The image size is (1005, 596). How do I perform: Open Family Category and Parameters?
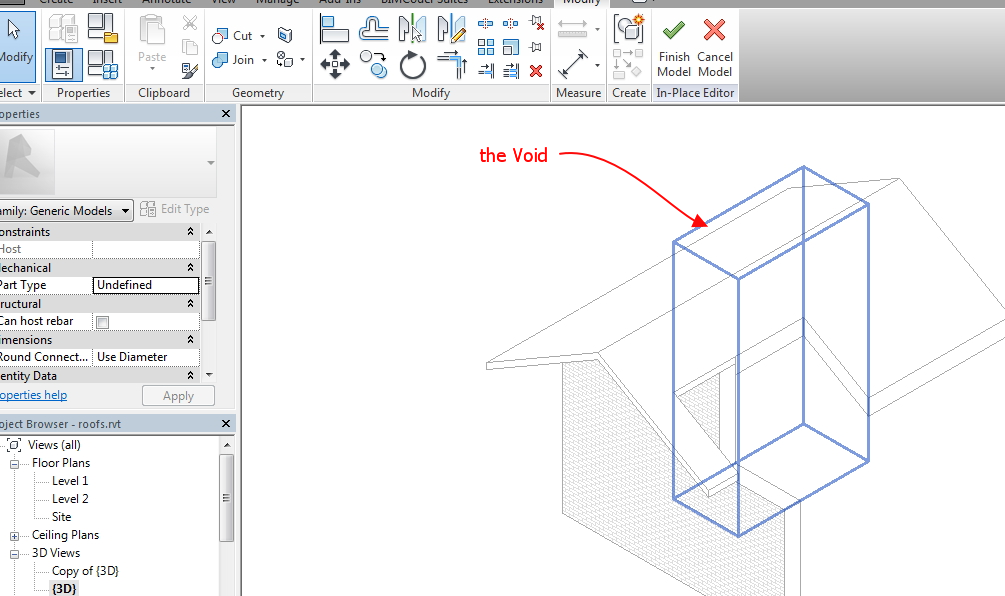(103, 28)
